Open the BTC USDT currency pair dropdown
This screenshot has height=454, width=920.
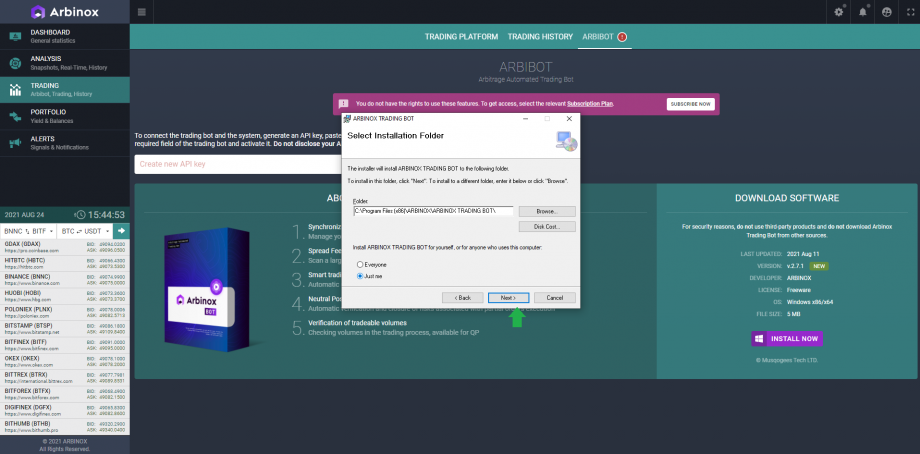pos(86,231)
